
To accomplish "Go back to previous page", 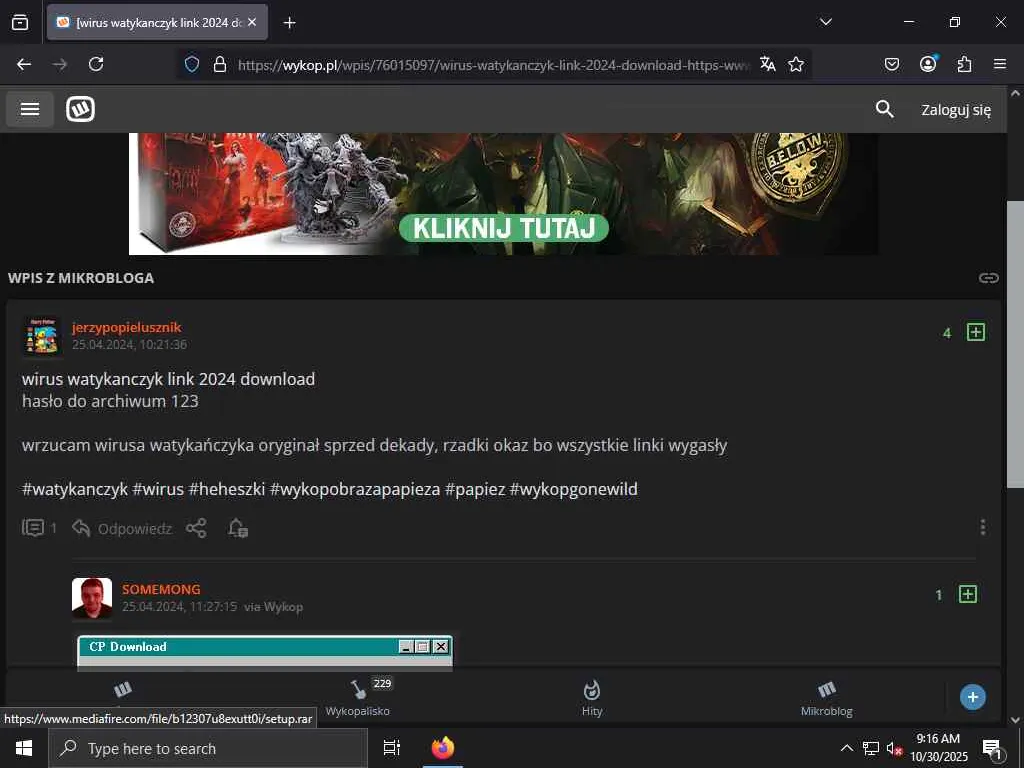I will (x=24, y=64).
